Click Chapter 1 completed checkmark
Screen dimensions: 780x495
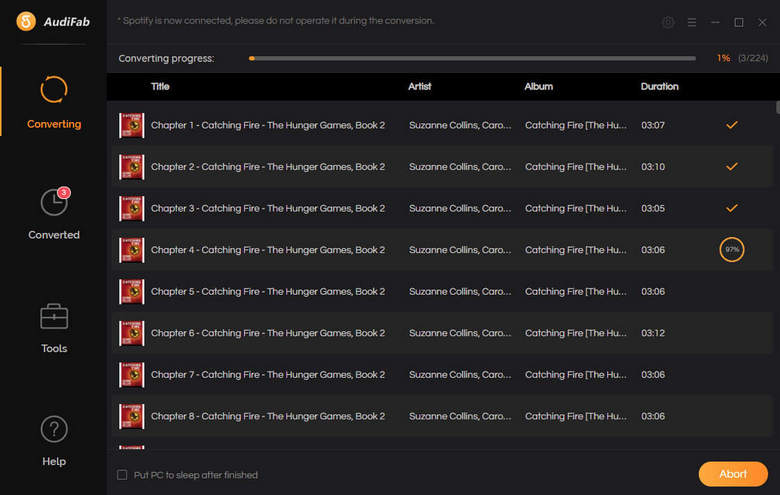pyautogui.click(x=731, y=125)
